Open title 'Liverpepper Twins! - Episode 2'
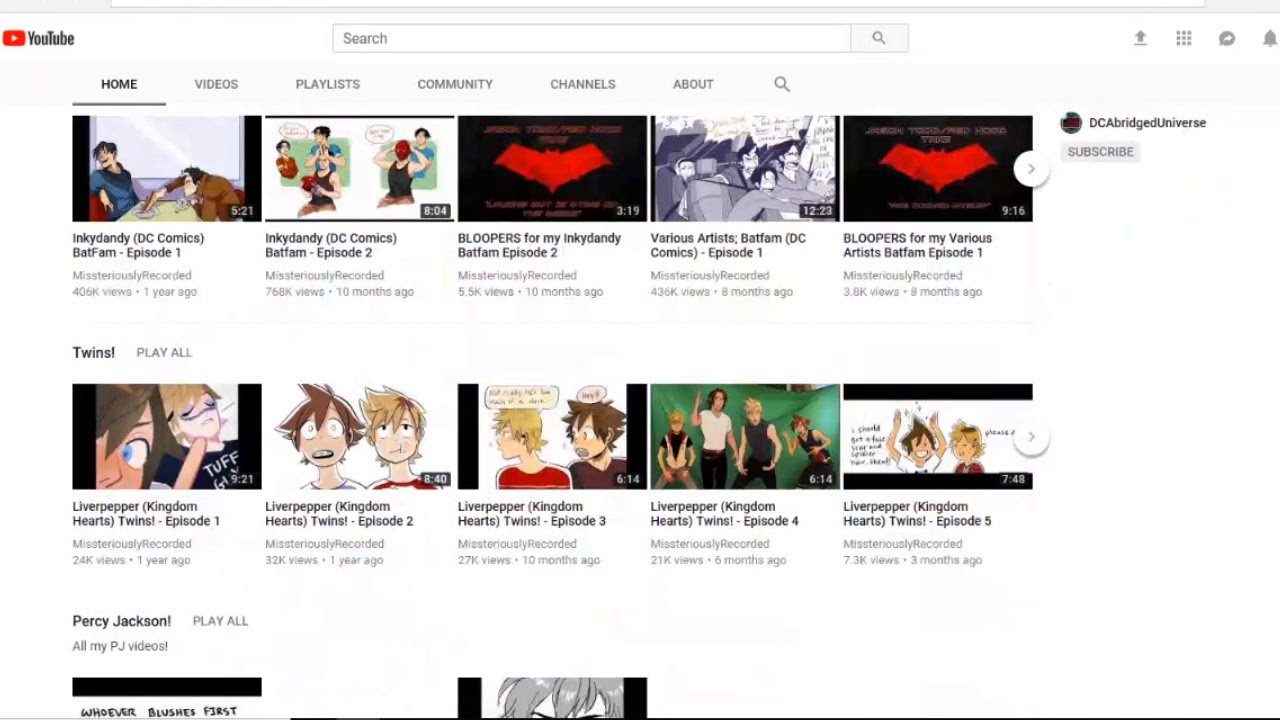The image size is (1280, 720). pos(339,514)
